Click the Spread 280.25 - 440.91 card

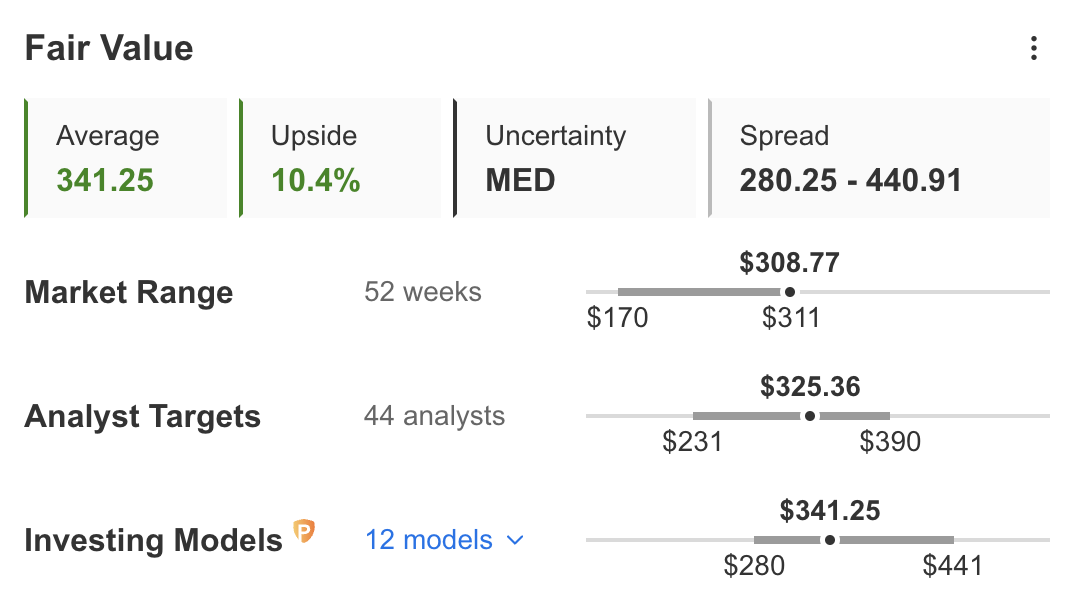(x=879, y=158)
